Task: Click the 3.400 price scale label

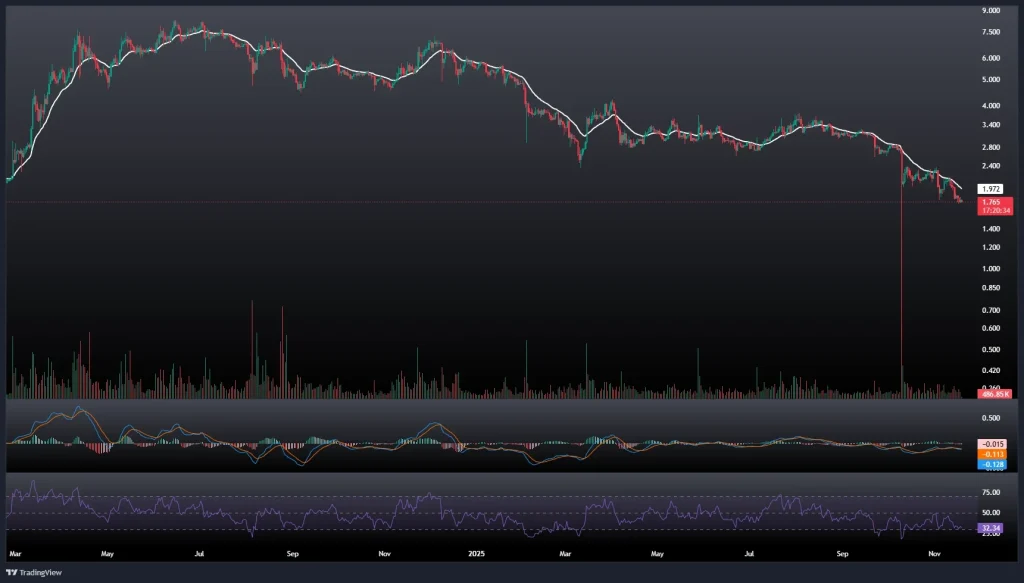Action: click(991, 125)
